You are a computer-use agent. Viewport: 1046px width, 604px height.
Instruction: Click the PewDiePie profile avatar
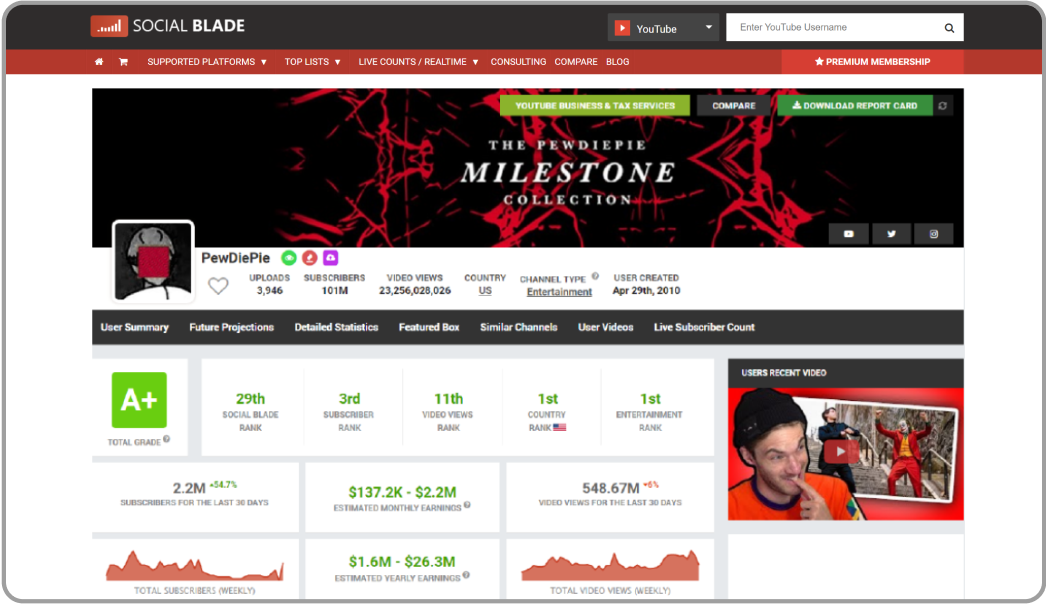153,261
